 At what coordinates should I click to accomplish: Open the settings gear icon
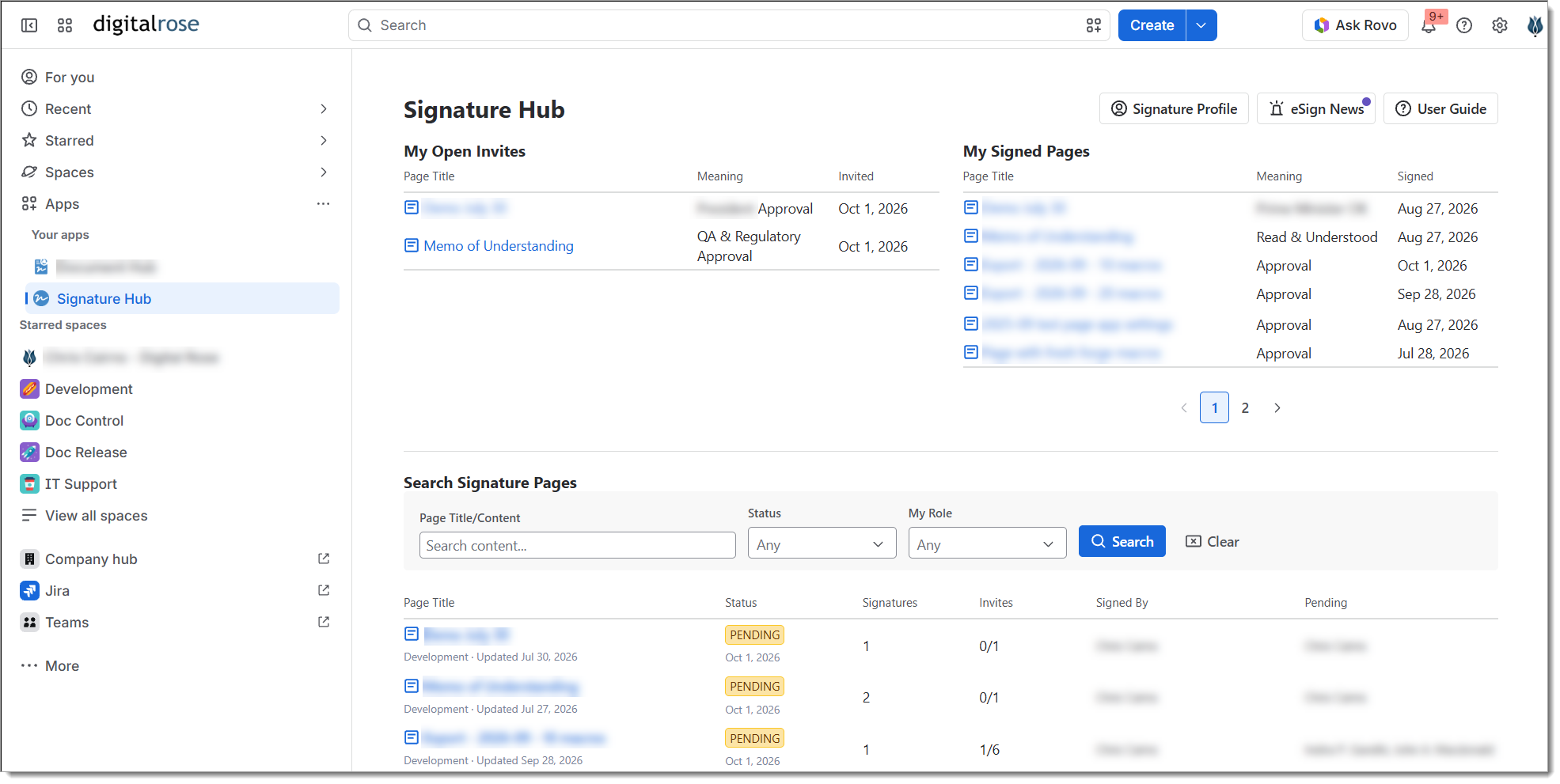point(1500,25)
